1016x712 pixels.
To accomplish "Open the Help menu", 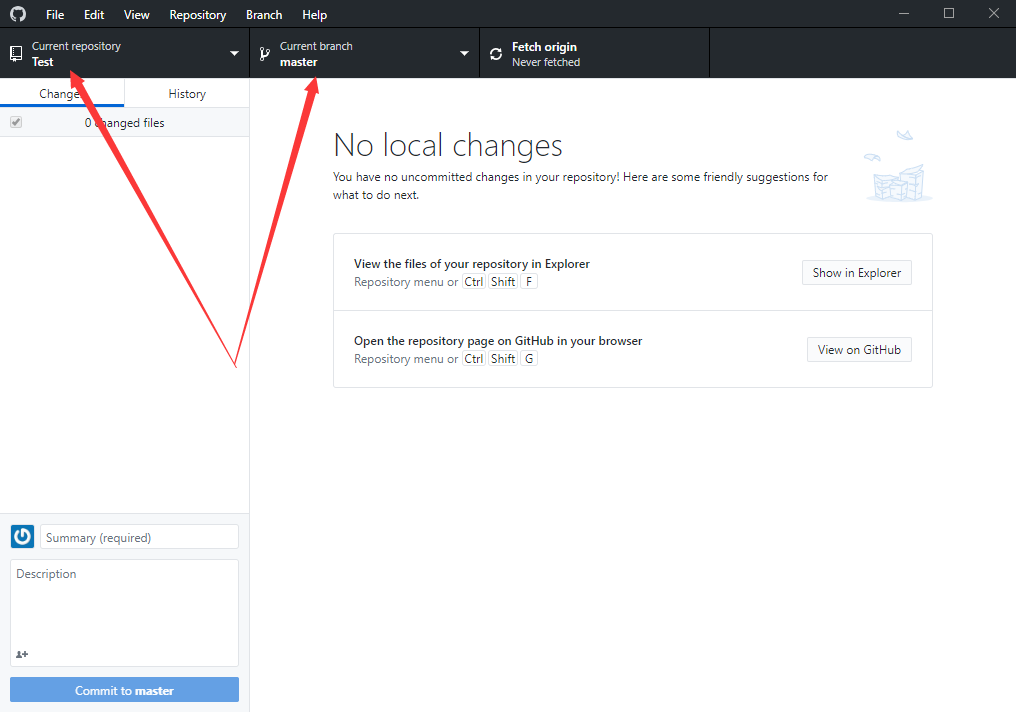I will point(314,14).
